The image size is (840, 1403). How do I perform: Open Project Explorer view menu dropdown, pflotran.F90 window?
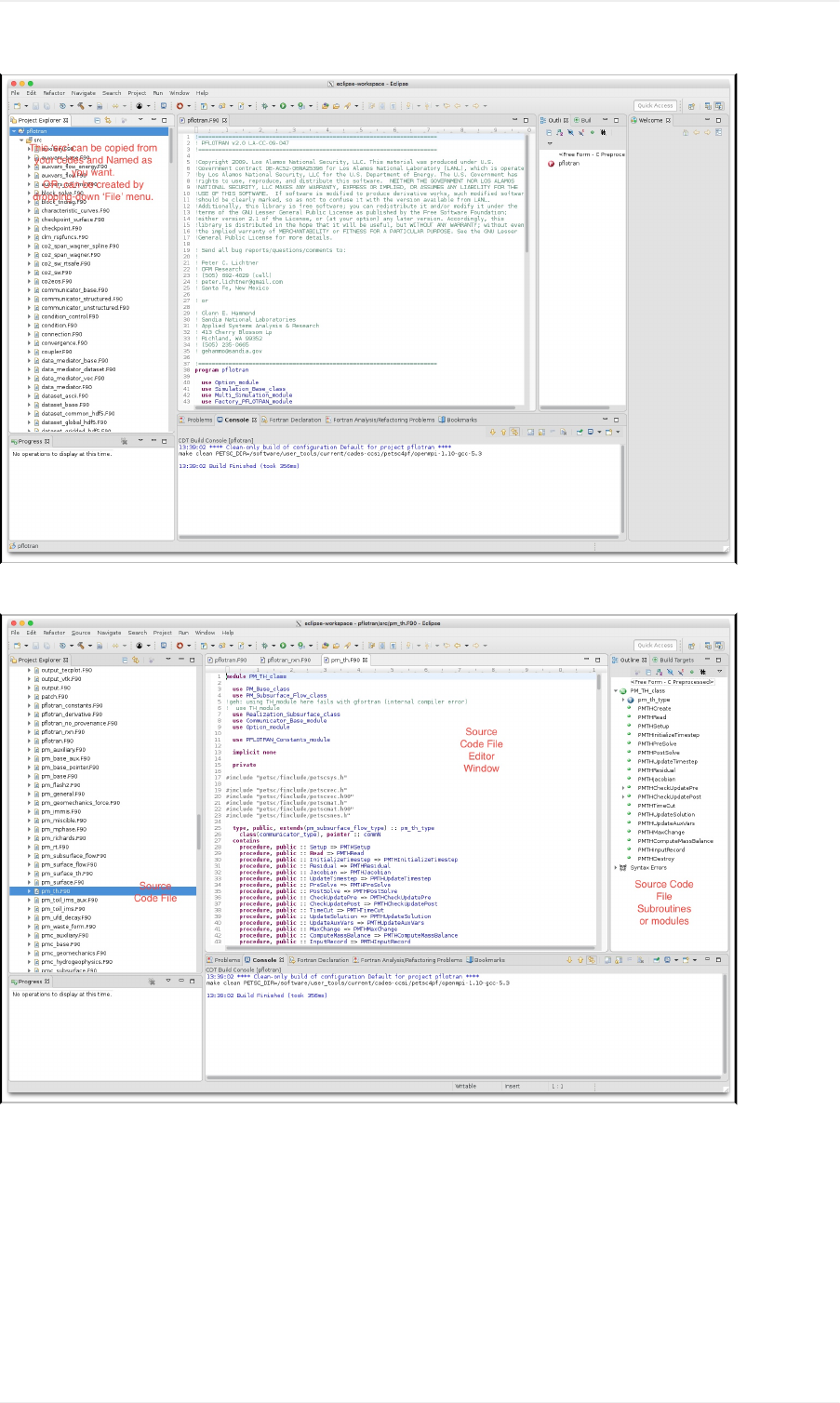(x=140, y=120)
